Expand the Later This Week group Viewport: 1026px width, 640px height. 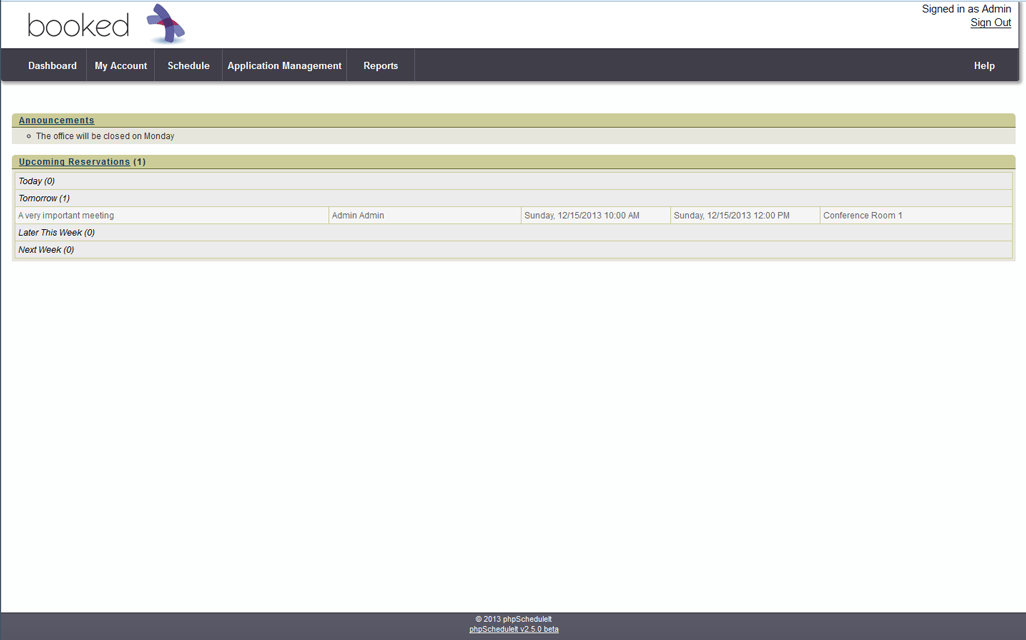(x=56, y=233)
